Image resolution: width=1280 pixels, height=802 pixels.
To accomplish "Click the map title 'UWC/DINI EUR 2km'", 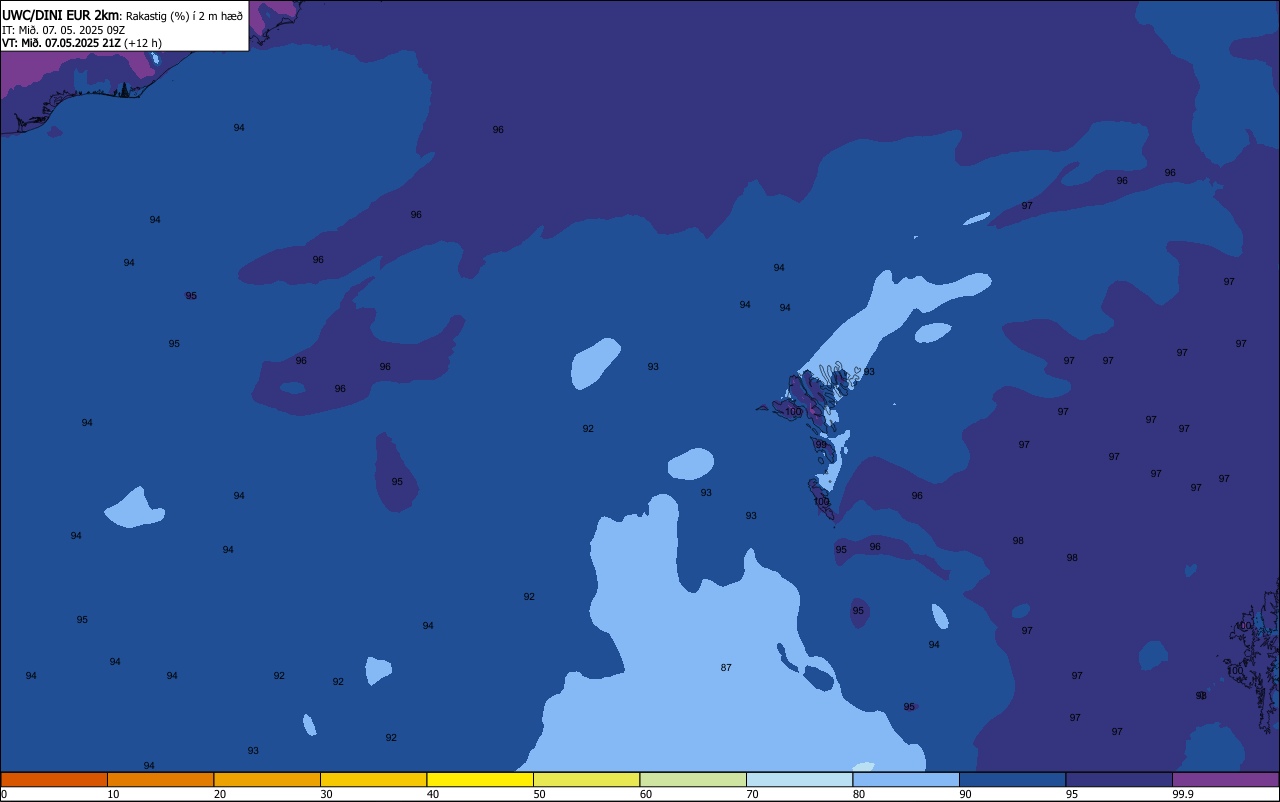I will pyautogui.click(x=60, y=15).
